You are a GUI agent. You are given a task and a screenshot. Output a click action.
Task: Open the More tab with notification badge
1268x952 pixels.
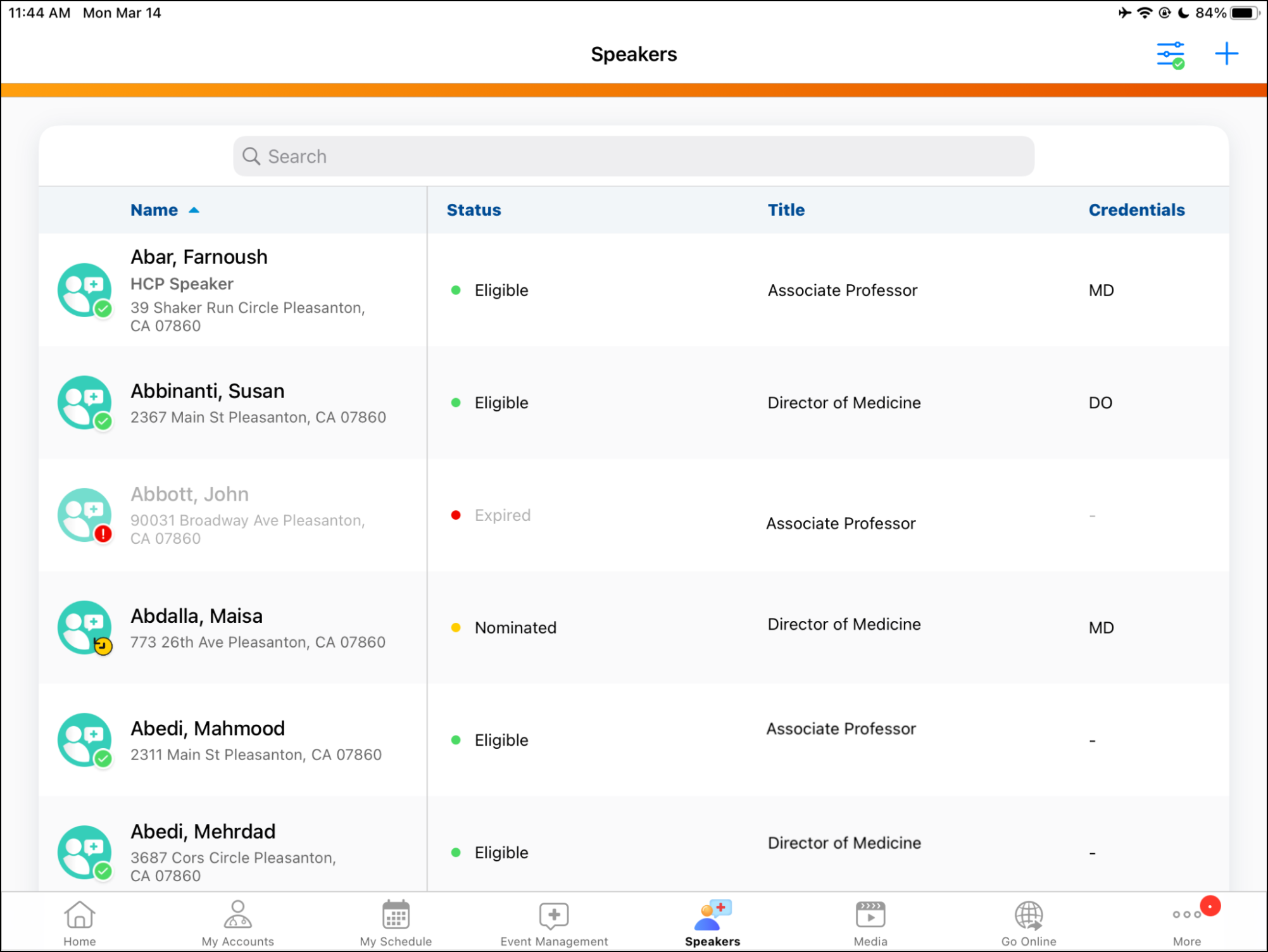coord(1186,923)
